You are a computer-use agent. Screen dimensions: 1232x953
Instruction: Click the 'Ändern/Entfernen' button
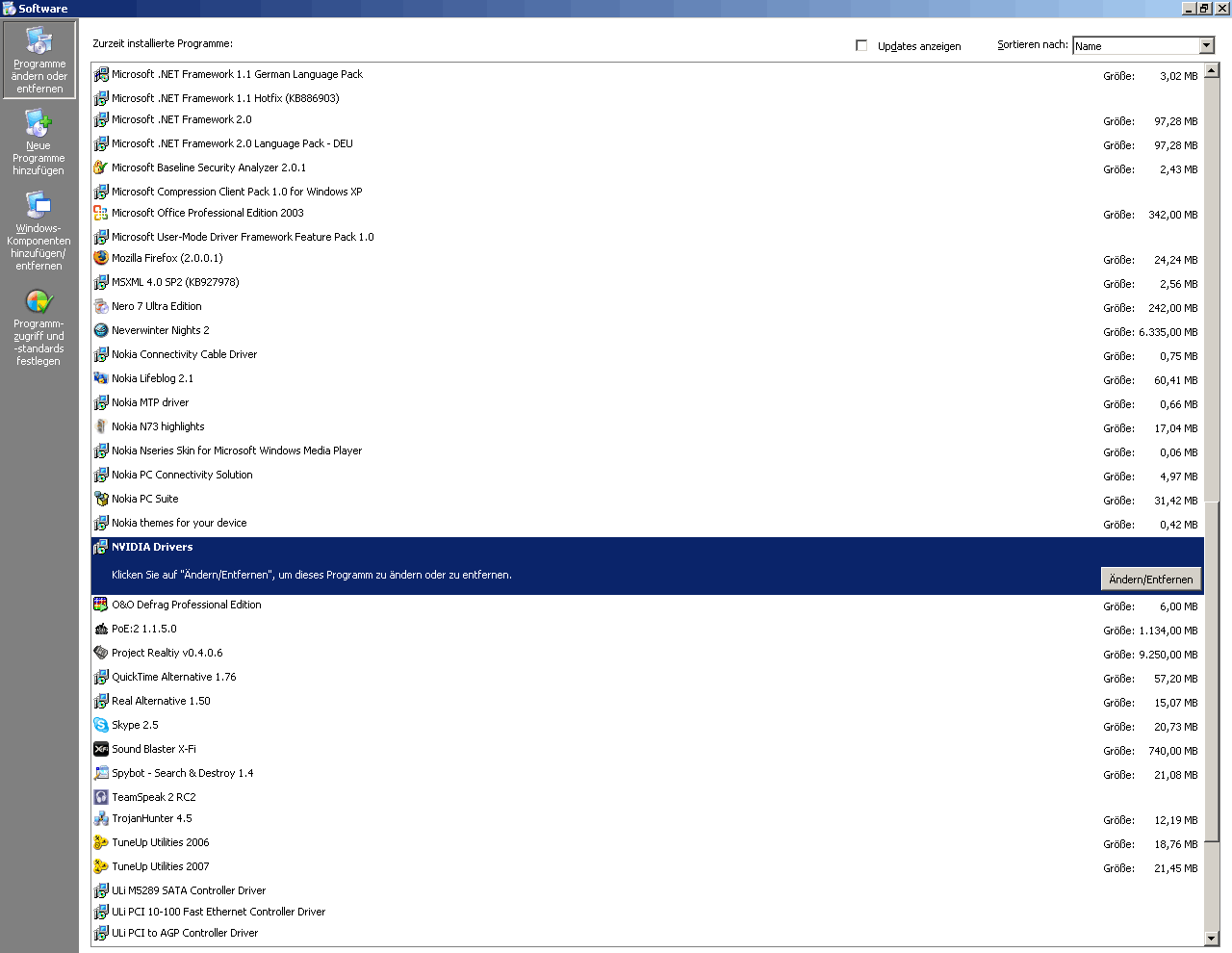1150,579
